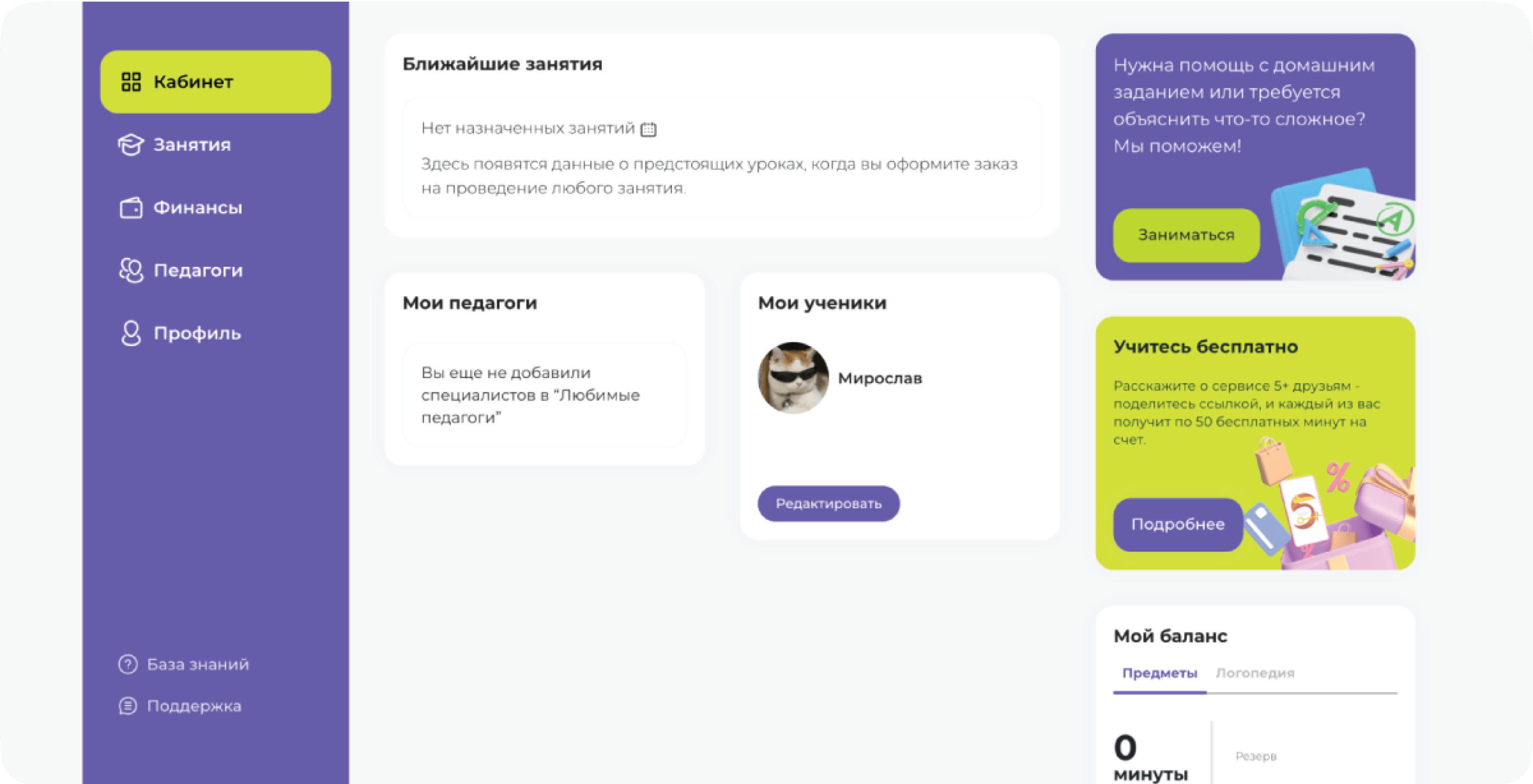
Task: Click the Финансы wallet icon
Action: 131,208
